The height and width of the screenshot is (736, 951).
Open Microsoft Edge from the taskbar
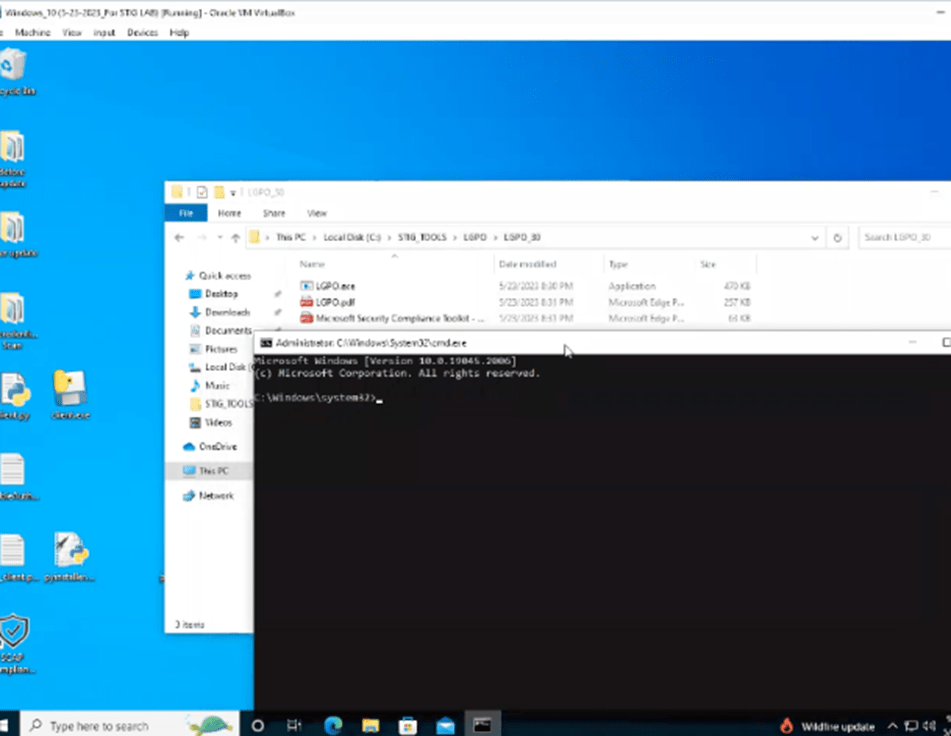click(x=332, y=725)
